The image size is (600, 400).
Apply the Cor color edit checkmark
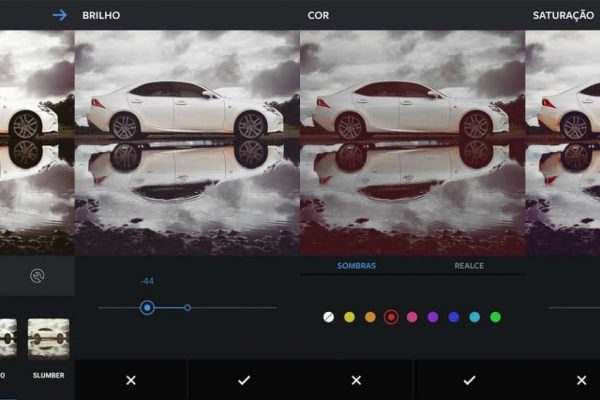(468, 380)
